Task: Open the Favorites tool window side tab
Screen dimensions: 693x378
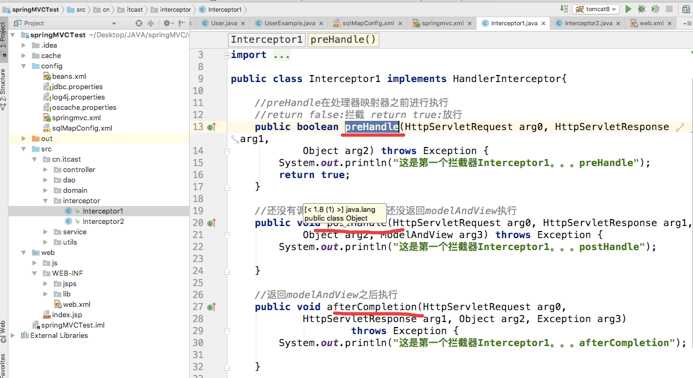Action: 4,366
